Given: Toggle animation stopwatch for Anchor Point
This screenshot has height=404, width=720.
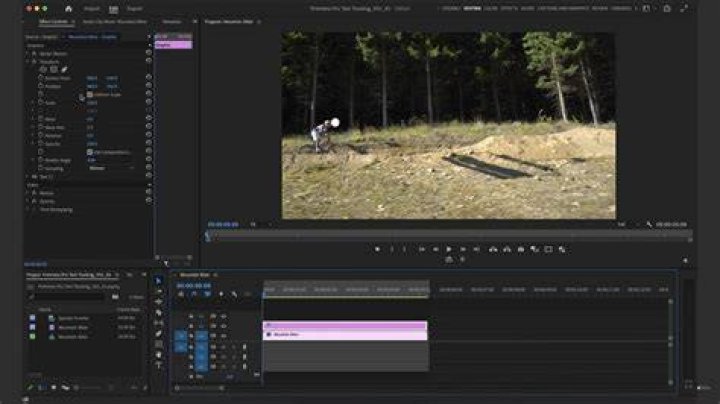Looking at the screenshot, I should [40, 78].
